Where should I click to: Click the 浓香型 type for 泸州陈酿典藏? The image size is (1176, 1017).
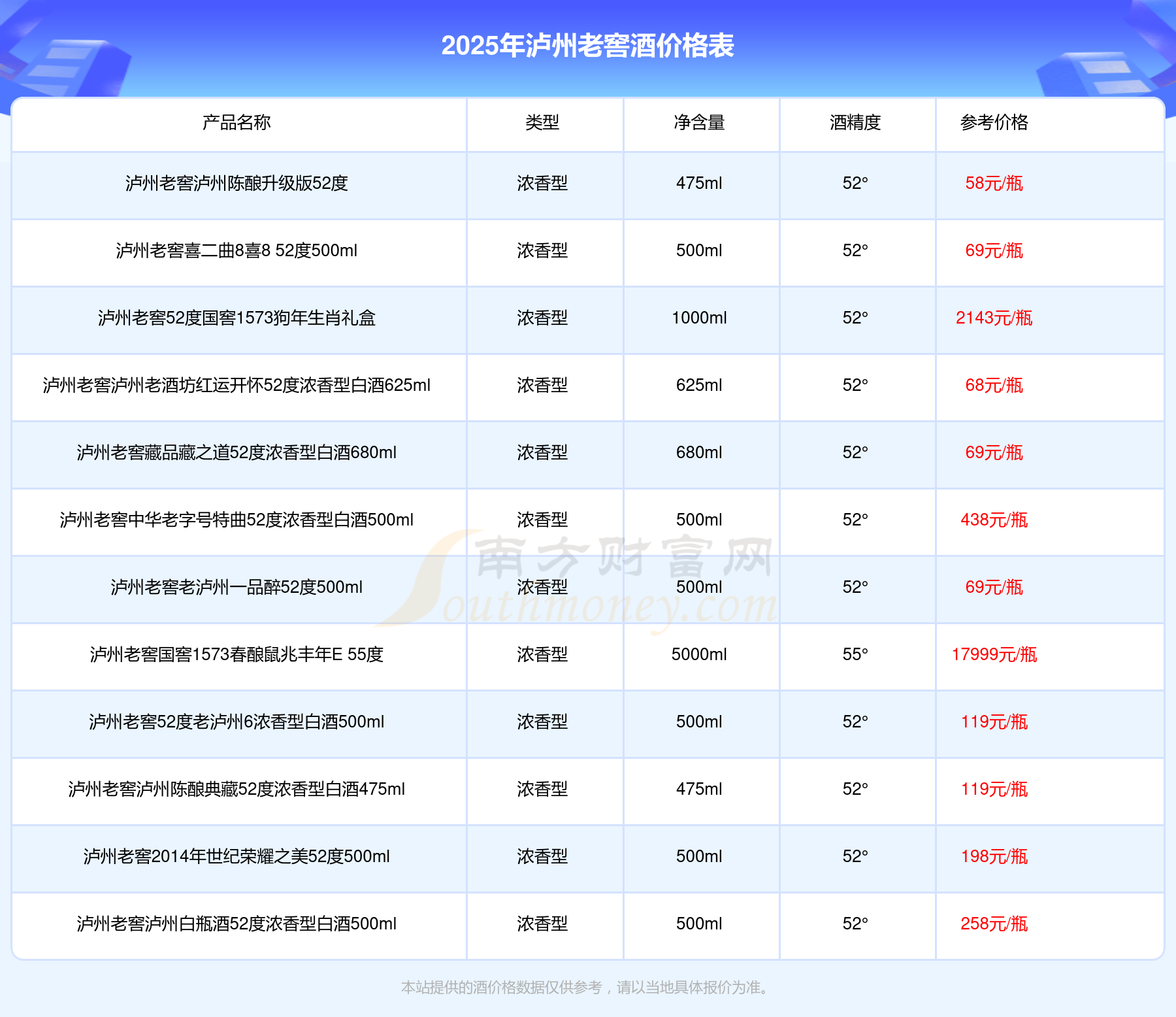click(x=542, y=790)
